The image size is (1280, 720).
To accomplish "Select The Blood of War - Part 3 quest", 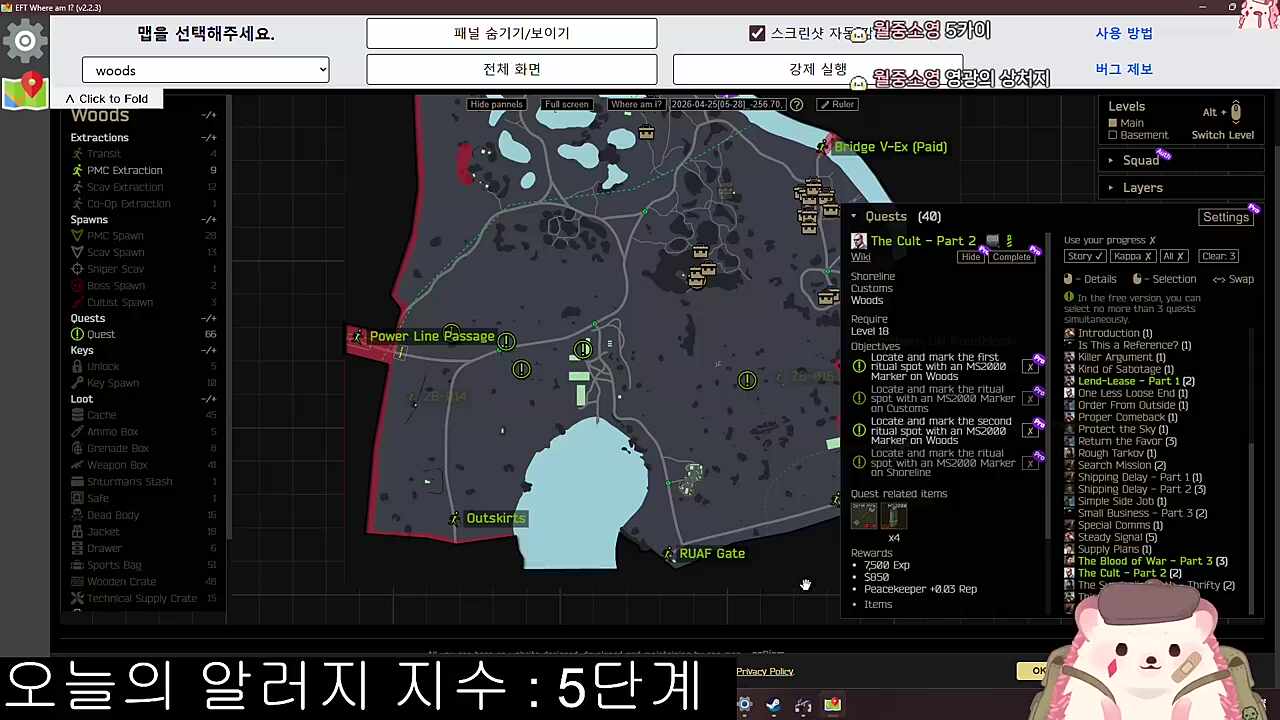I will click(1146, 561).
